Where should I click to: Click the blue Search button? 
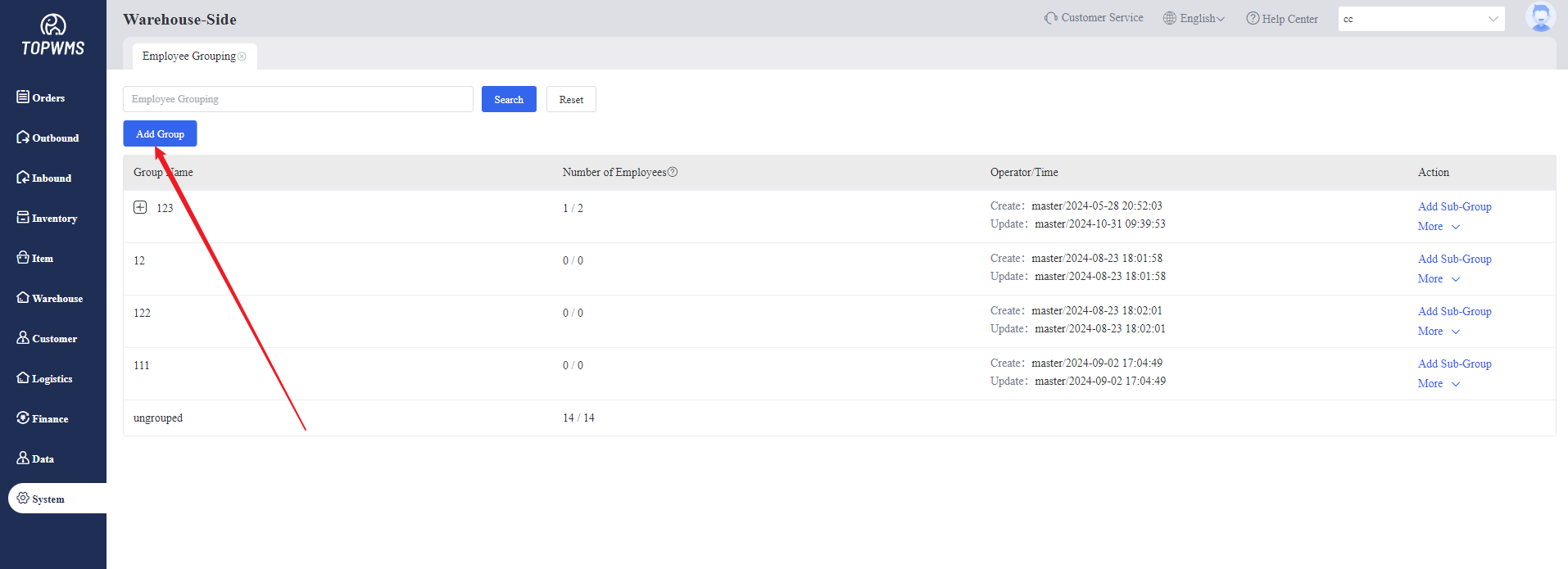[x=509, y=99]
